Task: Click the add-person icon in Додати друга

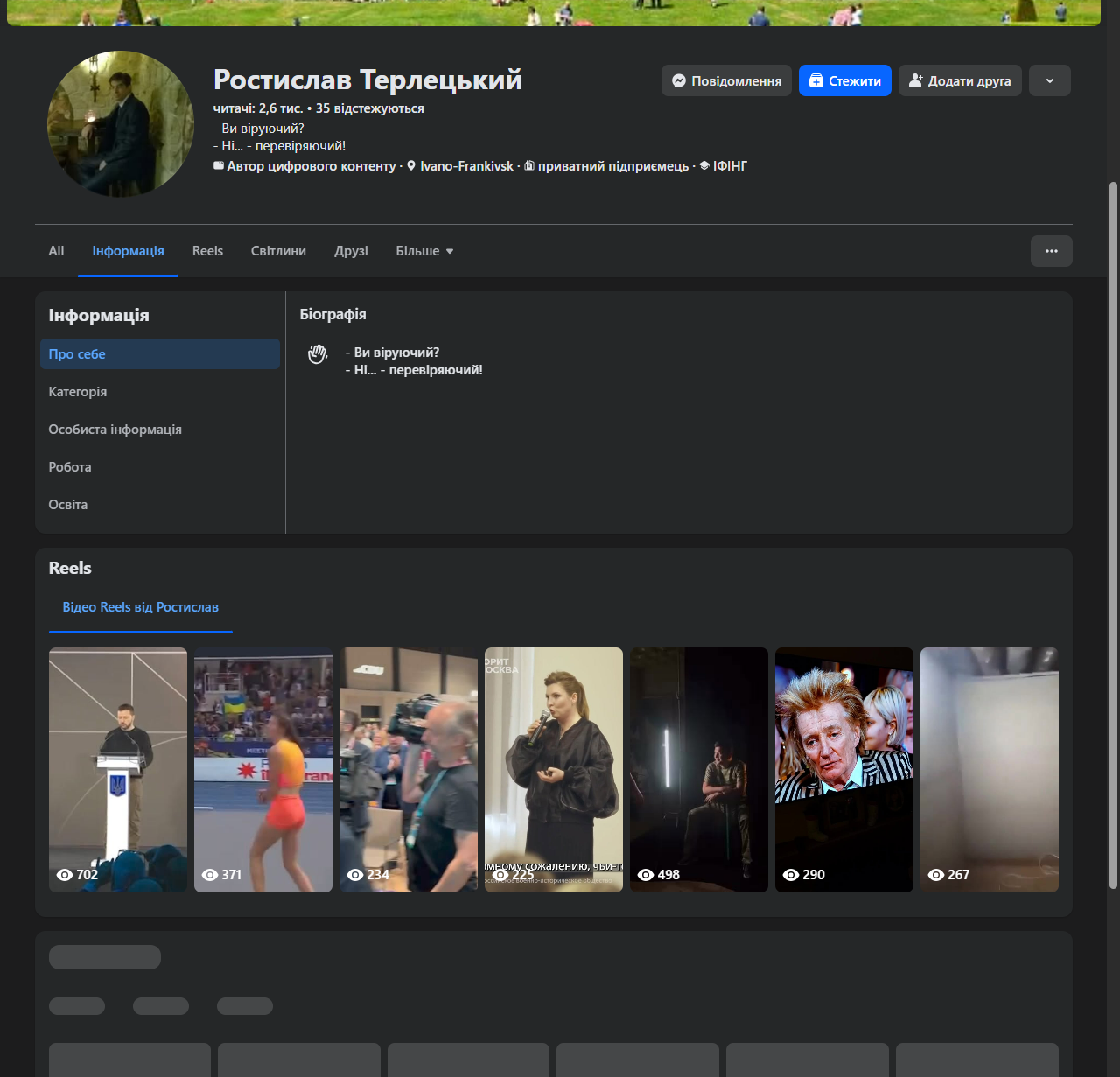Action: point(916,80)
